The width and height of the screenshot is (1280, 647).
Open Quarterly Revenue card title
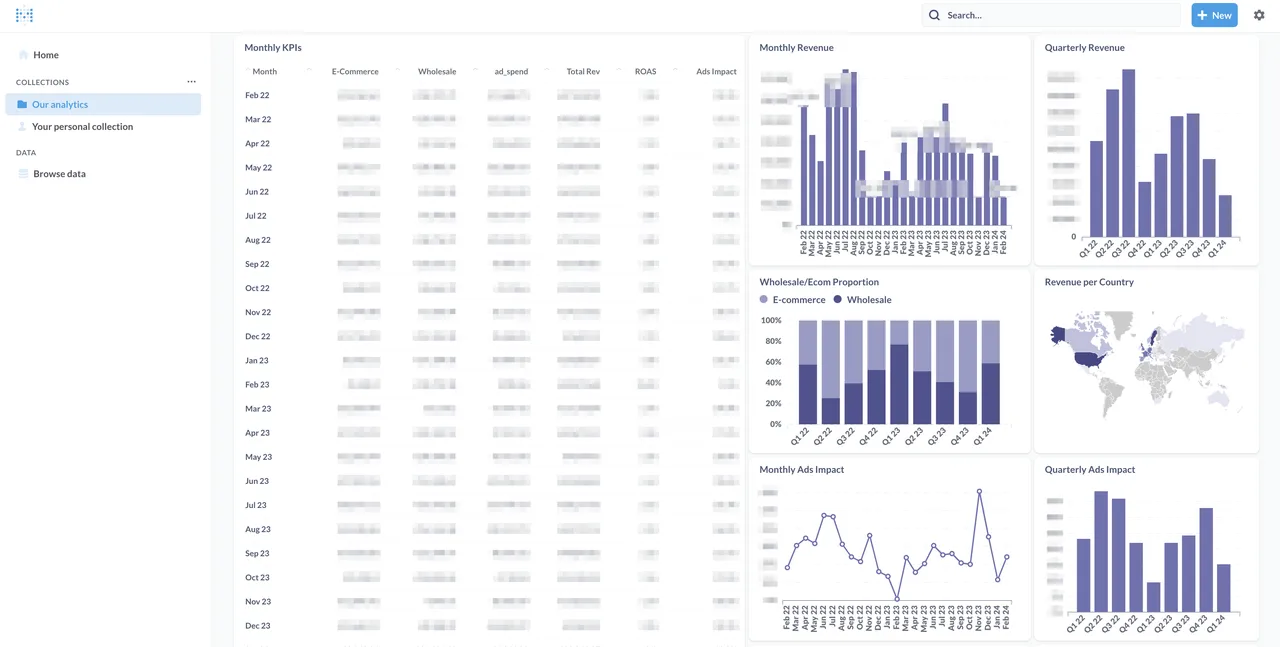pyautogui.click(x=1084, y=47)
